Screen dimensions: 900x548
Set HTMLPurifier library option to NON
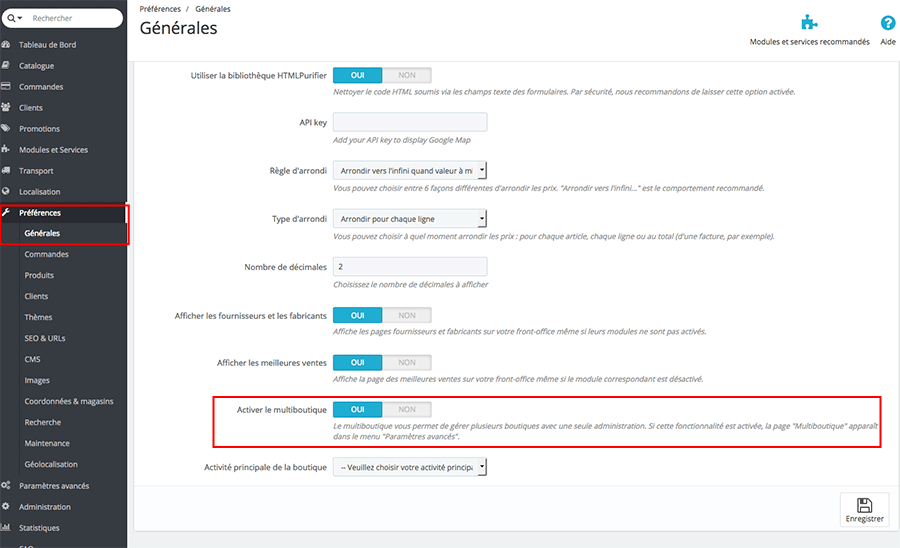[x=407, y=75]
